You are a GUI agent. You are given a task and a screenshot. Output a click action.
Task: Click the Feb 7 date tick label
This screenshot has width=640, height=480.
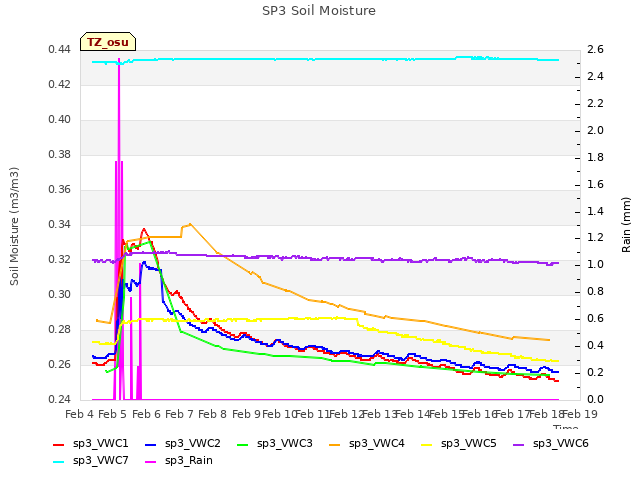[179, 414]
